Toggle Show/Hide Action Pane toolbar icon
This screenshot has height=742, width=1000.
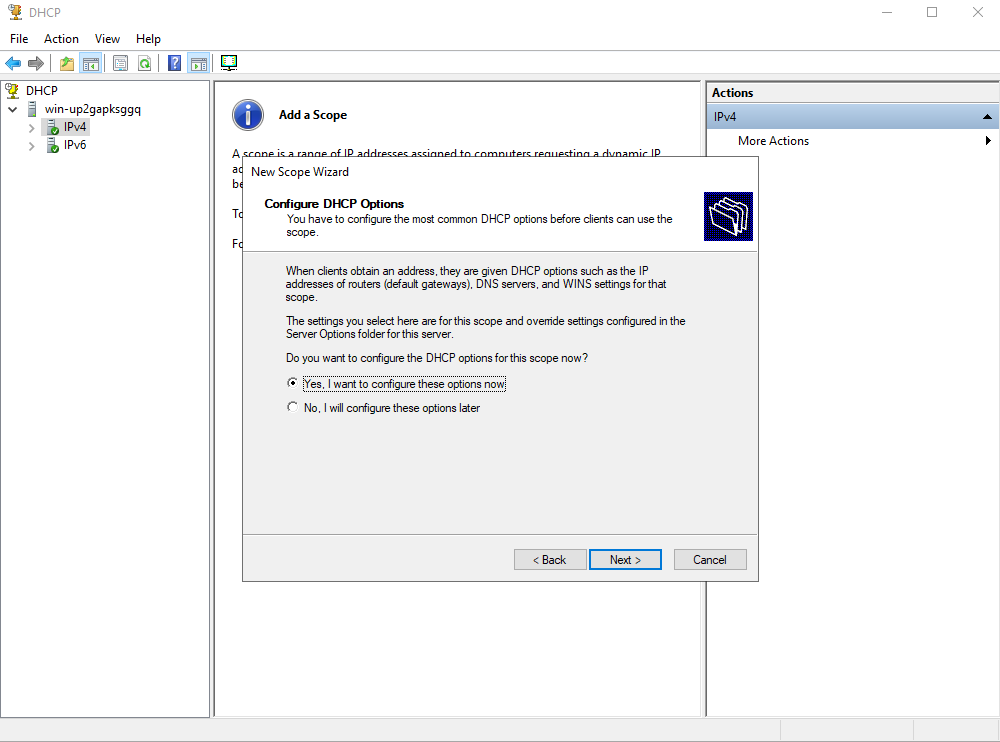coord(198,63)
